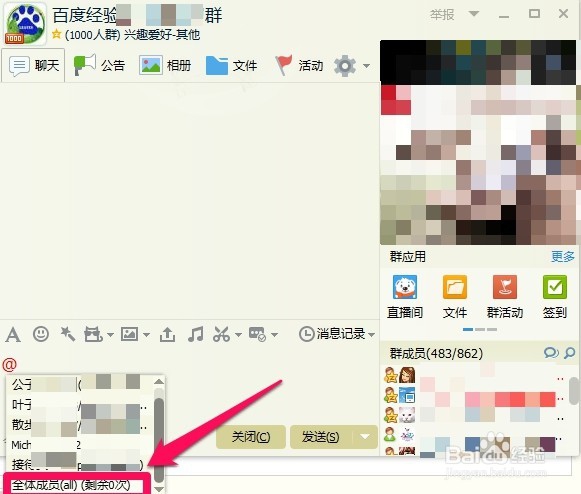Click the group apps page indicator dots

[480, 329]
